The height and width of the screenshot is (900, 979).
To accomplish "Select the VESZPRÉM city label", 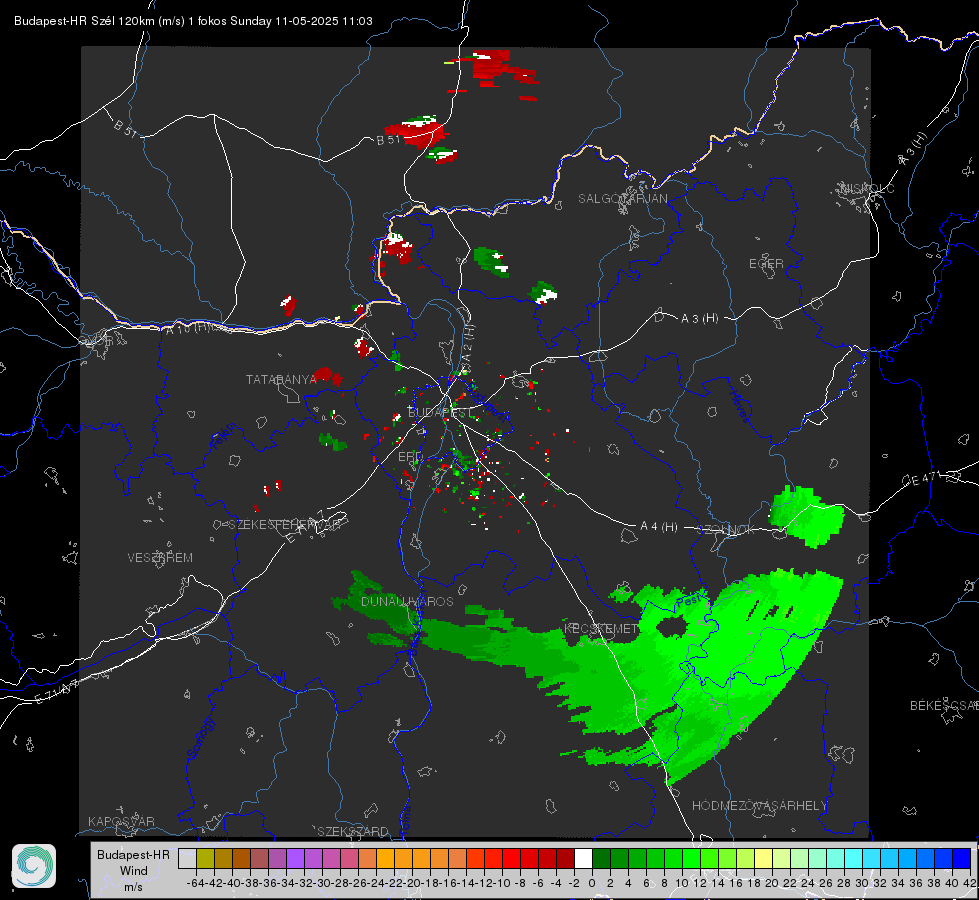I will tap(160, 558).
